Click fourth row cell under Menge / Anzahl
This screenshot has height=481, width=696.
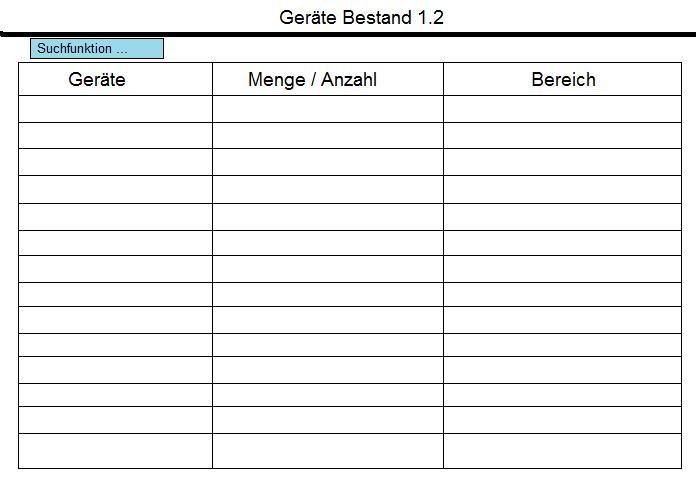point(328,189)
